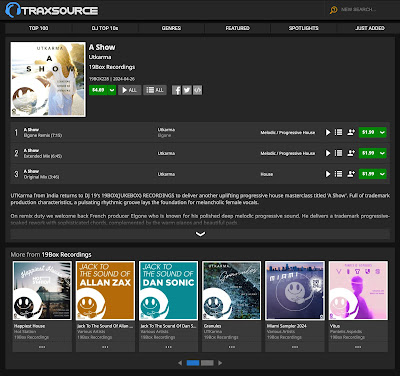The height and width of the screenshot is (376, 400).
Task: Play track 1 Elgone Remix
Action: (328, 132)
